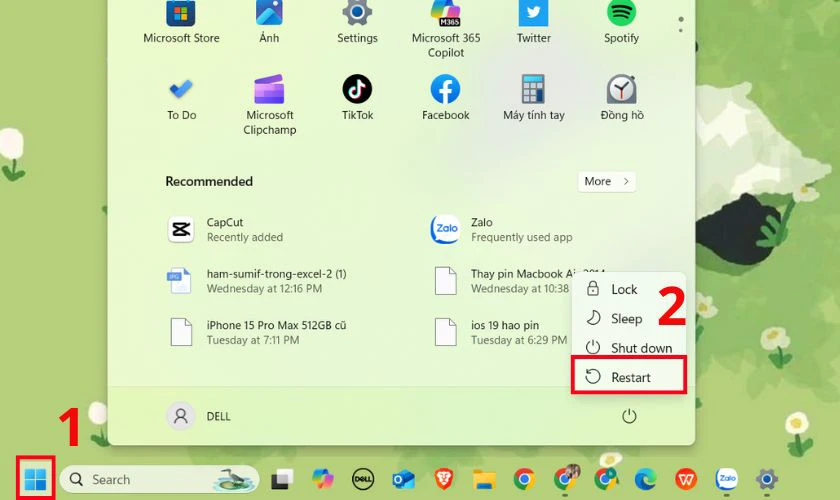This screenshot has width=840, height=500.
Task: Launch the To Do app
Action: coord(181,98)
